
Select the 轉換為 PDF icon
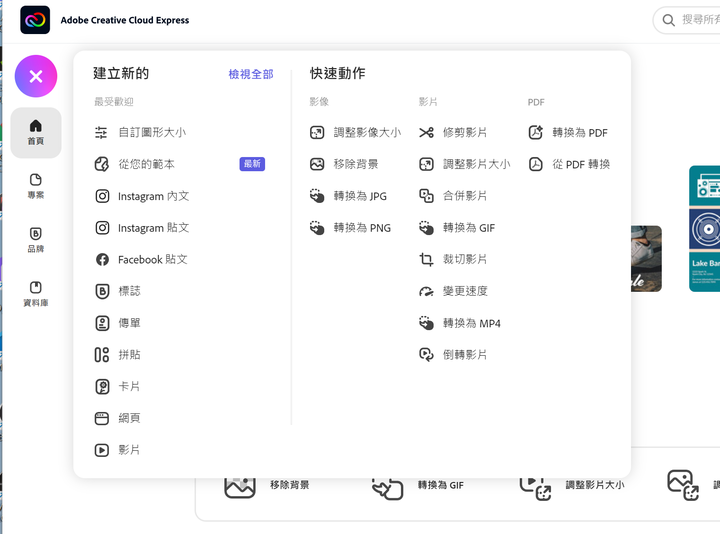(535, 133)
